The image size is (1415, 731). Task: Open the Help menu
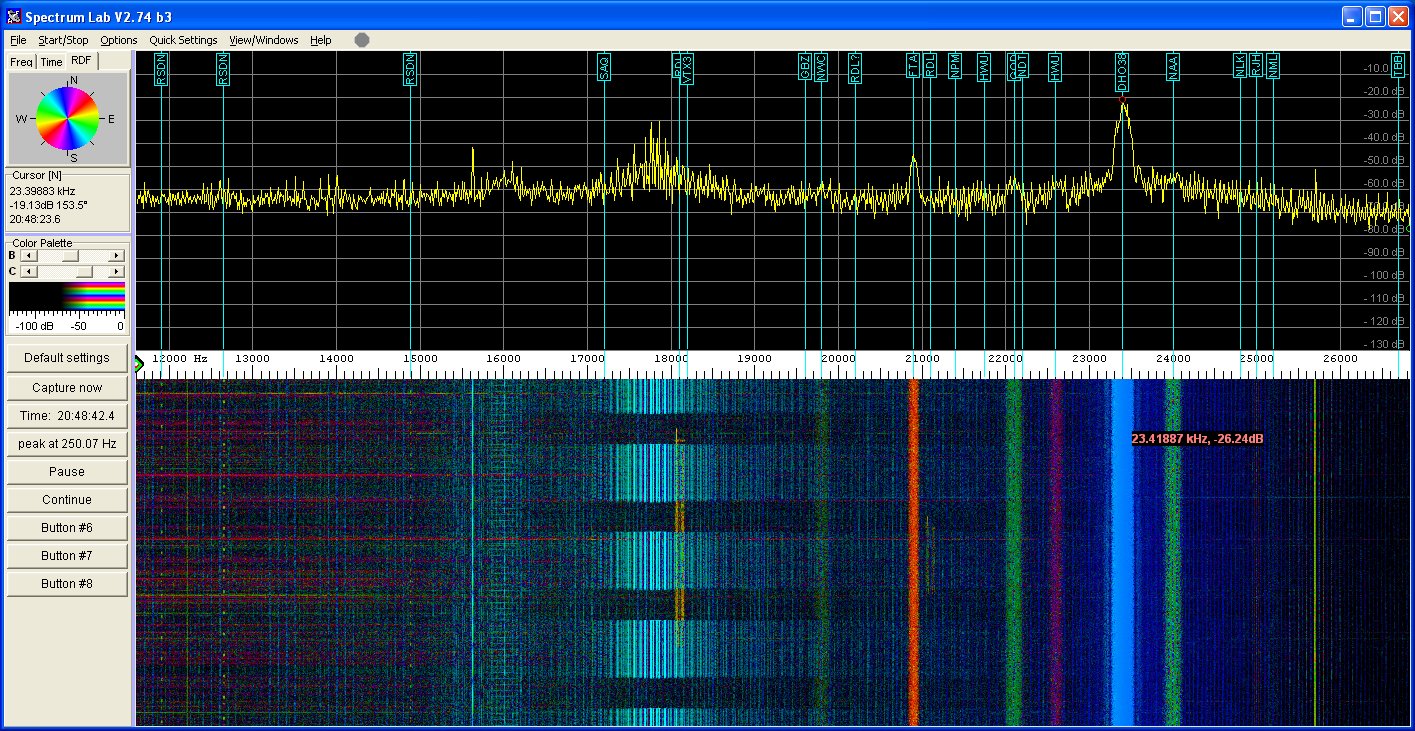pos(320,40)
